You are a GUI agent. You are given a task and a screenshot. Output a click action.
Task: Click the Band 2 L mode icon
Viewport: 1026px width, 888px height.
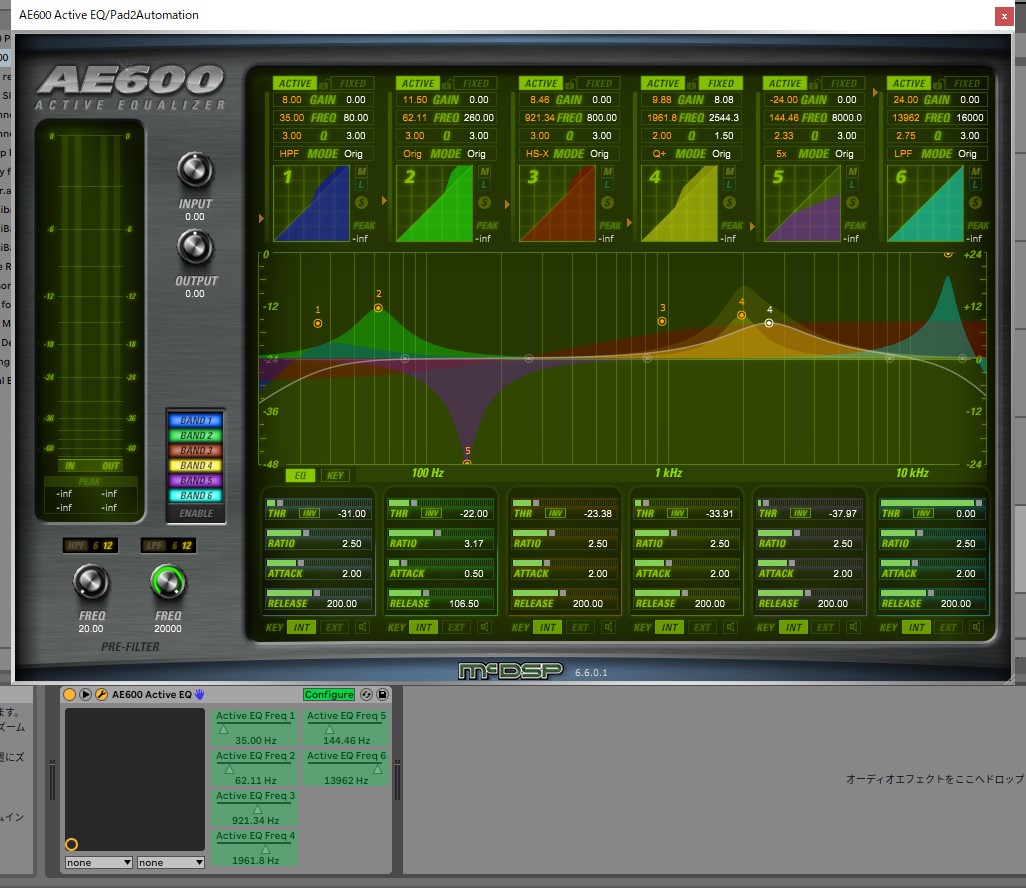(484, 186)
